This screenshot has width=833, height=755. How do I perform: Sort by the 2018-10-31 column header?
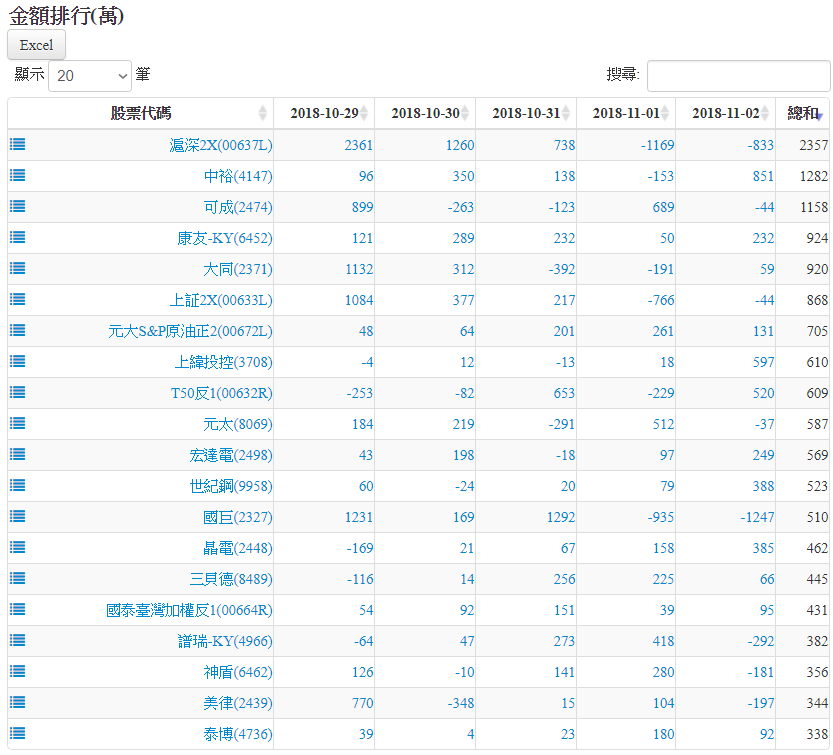[525, 113]
